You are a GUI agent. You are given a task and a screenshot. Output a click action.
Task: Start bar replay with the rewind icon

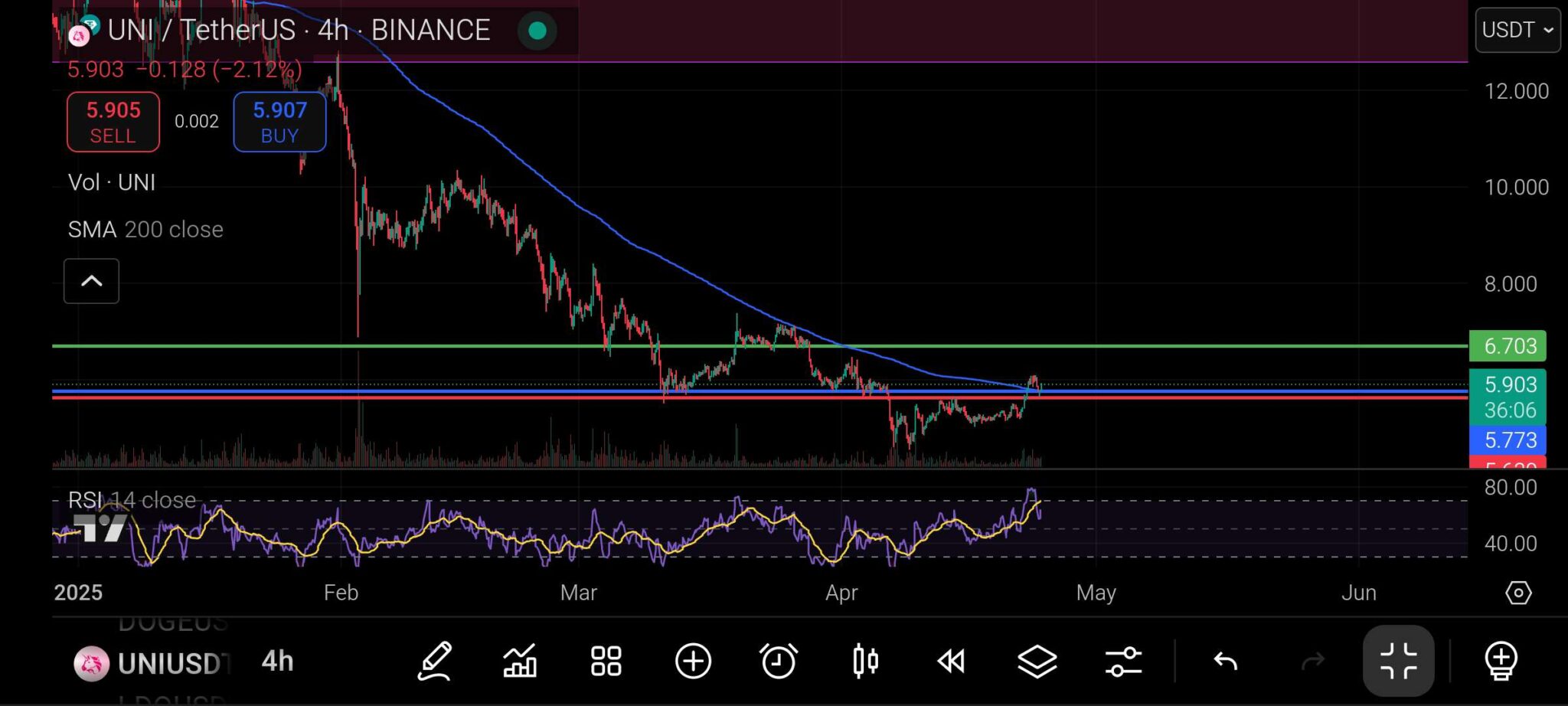951,661
